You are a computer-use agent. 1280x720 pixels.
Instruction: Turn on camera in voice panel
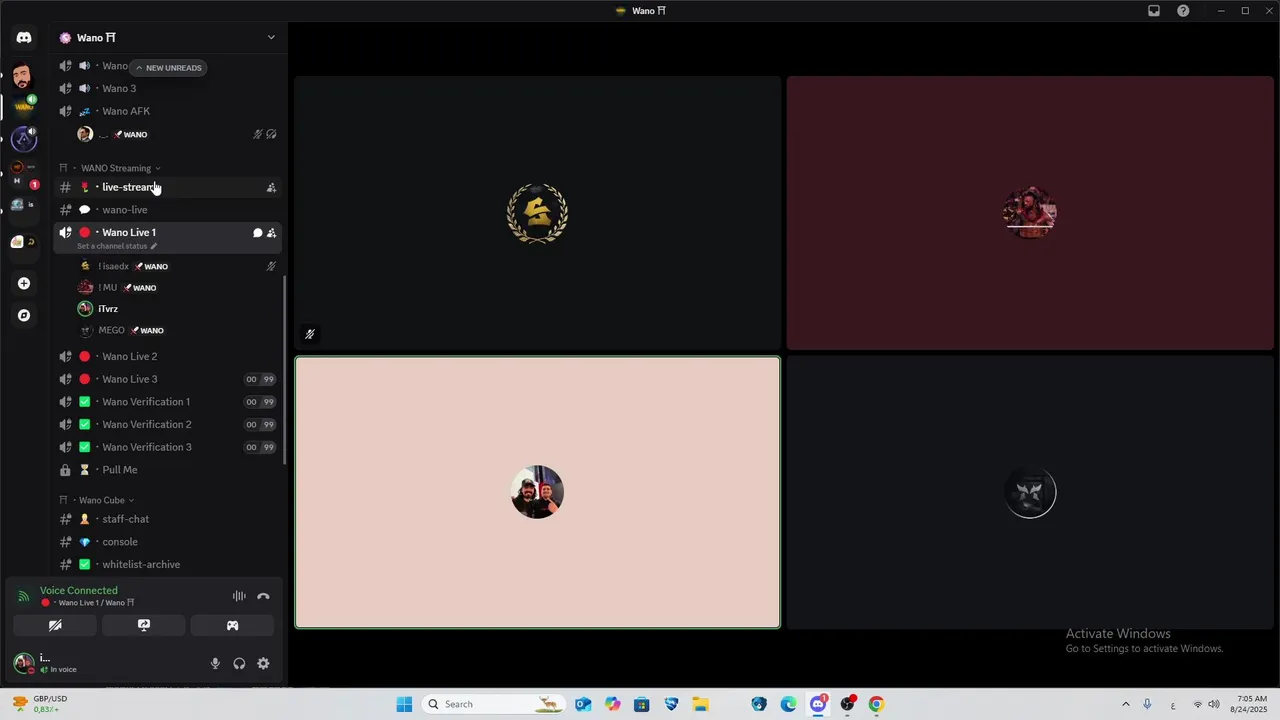(55, 625)
